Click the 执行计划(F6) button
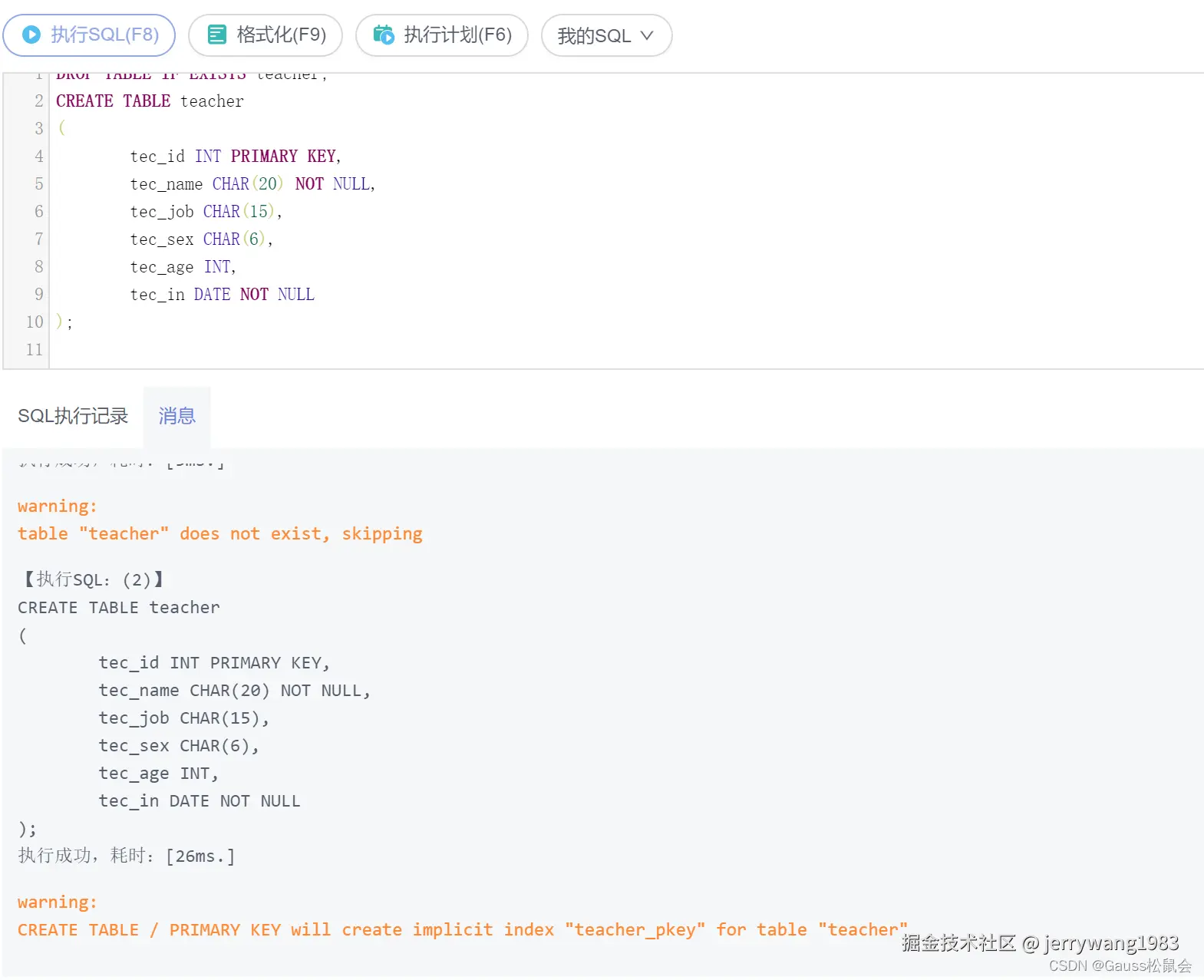Screen dimensions: 1204x980 click(442, 35)
